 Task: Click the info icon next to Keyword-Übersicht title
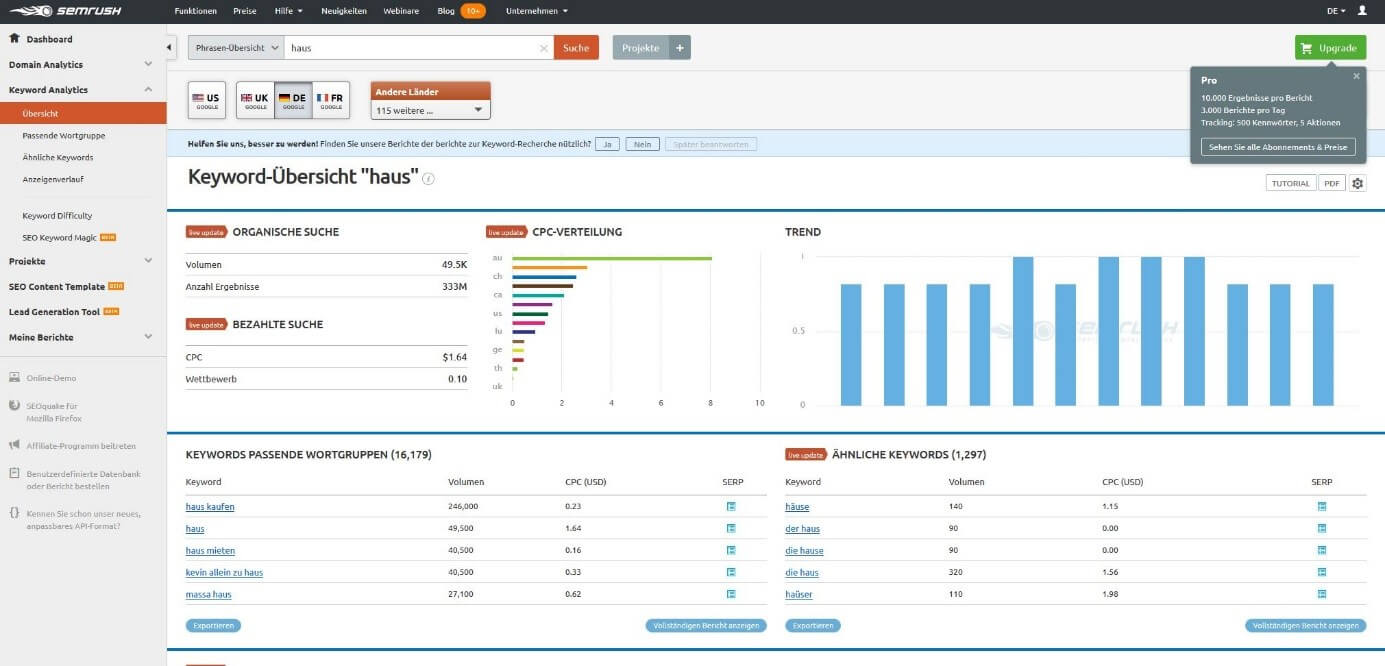(x=429, y=179)
